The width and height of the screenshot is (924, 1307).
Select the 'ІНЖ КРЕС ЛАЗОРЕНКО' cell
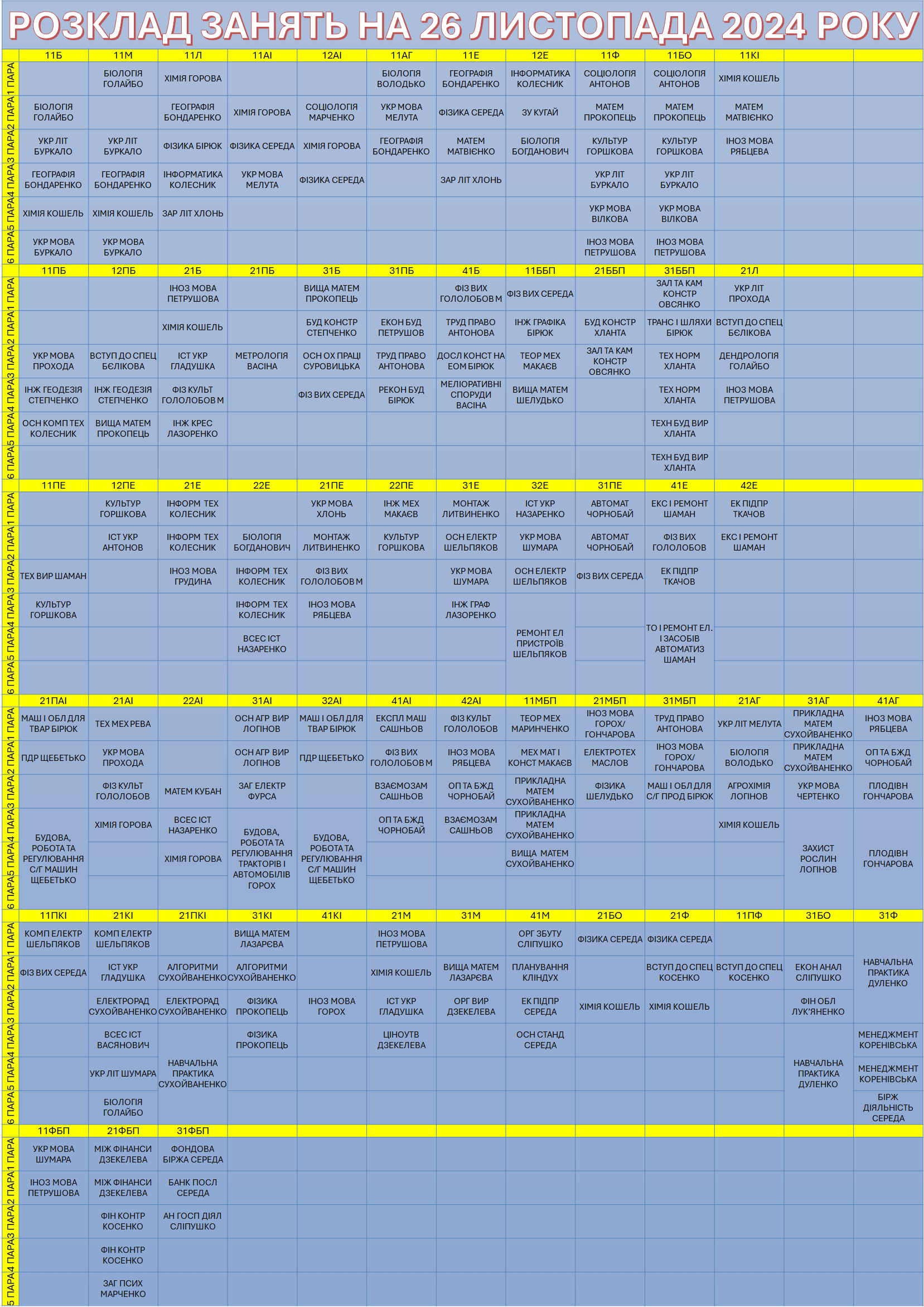click(193, 428)
